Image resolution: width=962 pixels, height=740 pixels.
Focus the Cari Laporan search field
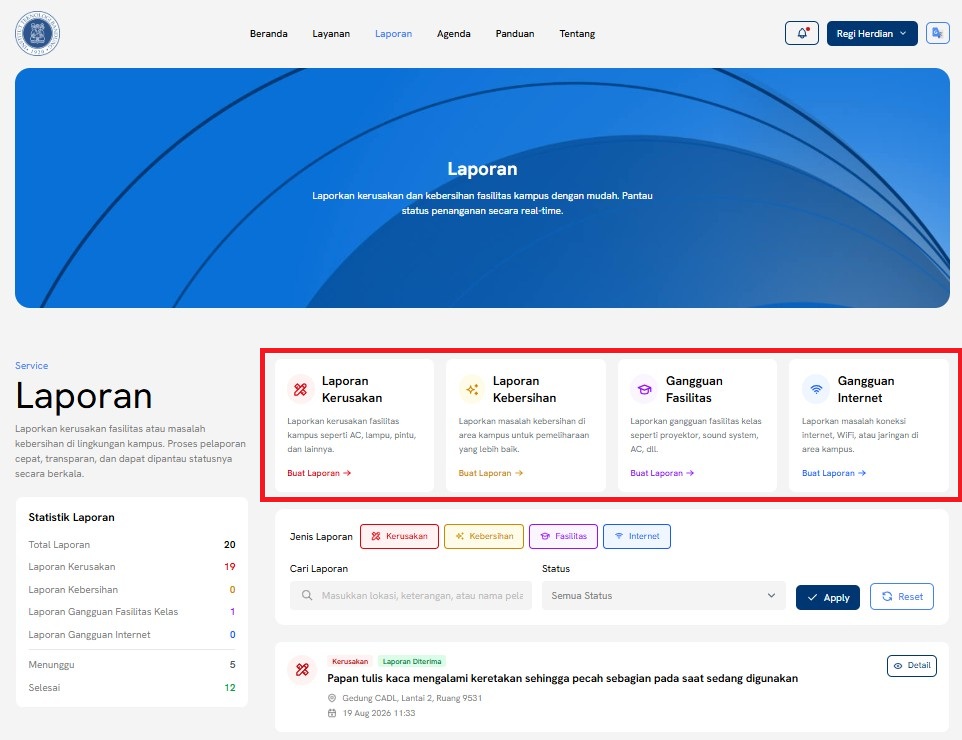point(411,595)
